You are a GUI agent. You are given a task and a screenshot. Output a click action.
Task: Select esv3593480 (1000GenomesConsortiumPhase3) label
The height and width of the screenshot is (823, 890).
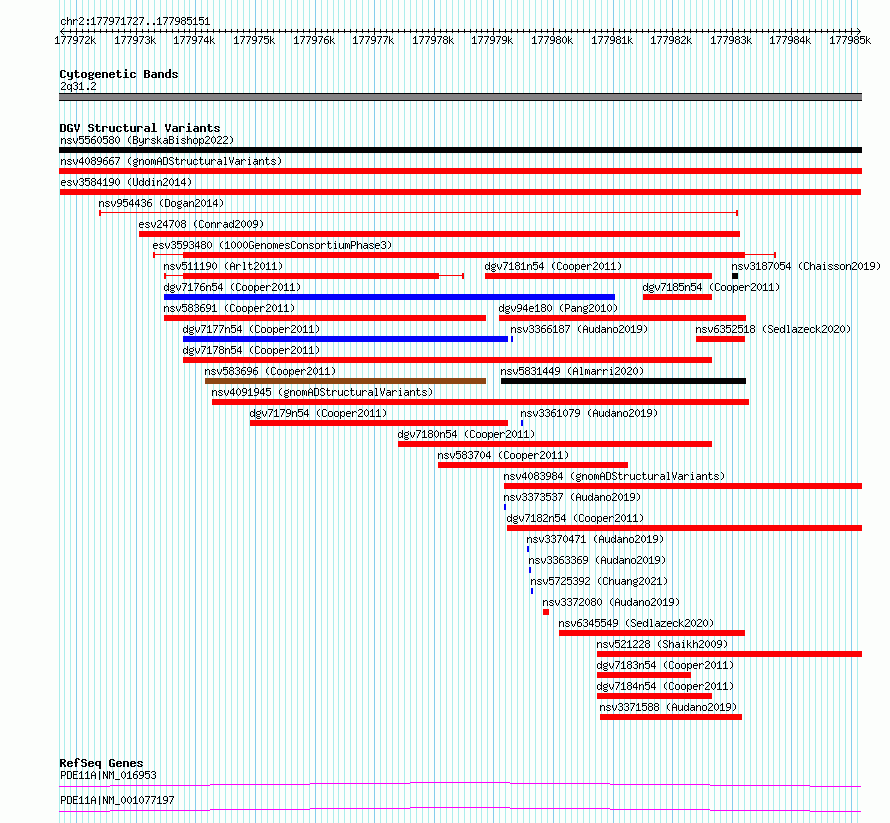pos(272,245)
